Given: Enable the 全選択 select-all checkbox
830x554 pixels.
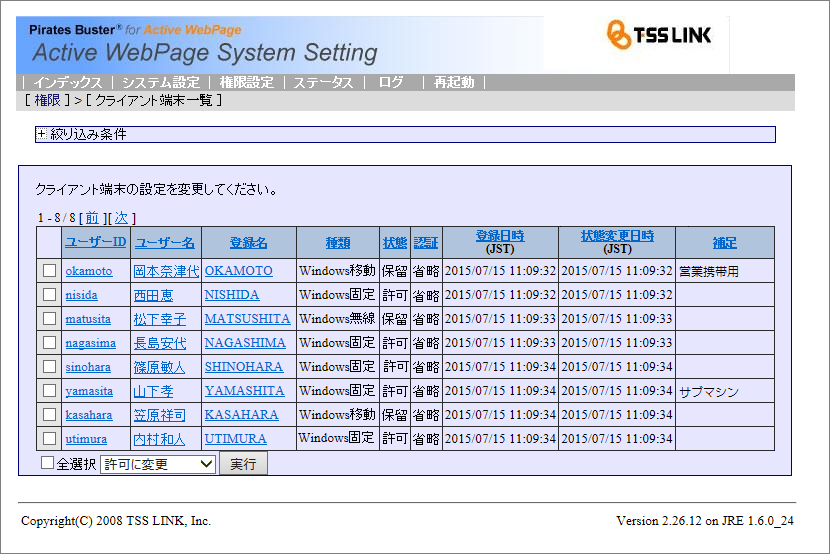Looking at the screenshot, I should pyautogui.click(x=47, y=463).
